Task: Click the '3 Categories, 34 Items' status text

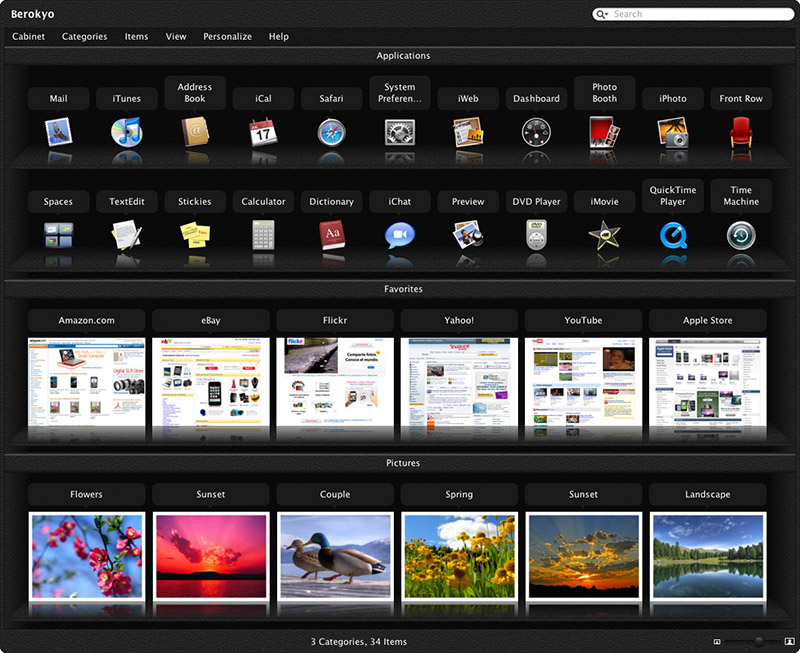Action: tap(359, 642)
